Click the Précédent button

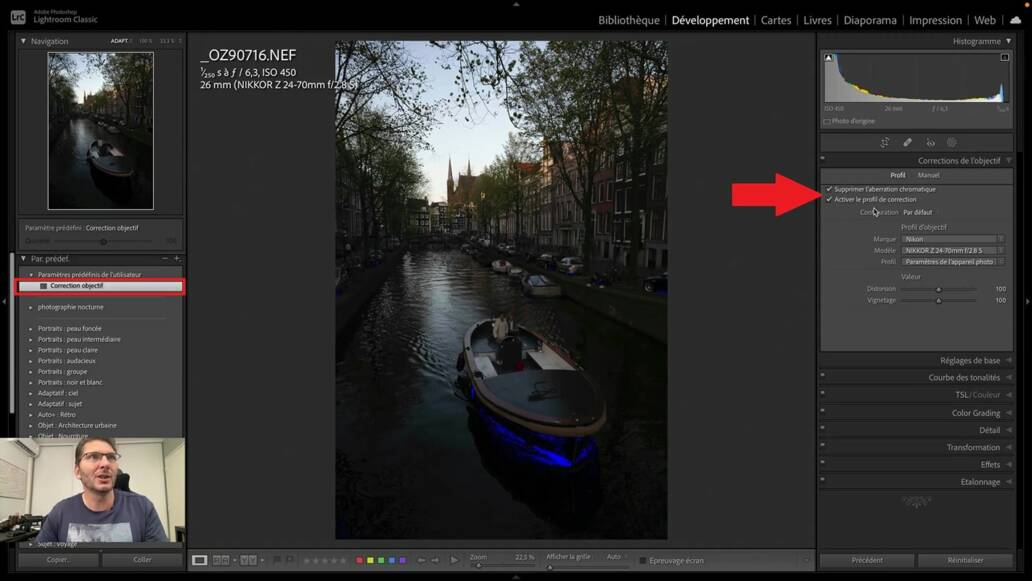pyautogui.click(x=867, y=560)
